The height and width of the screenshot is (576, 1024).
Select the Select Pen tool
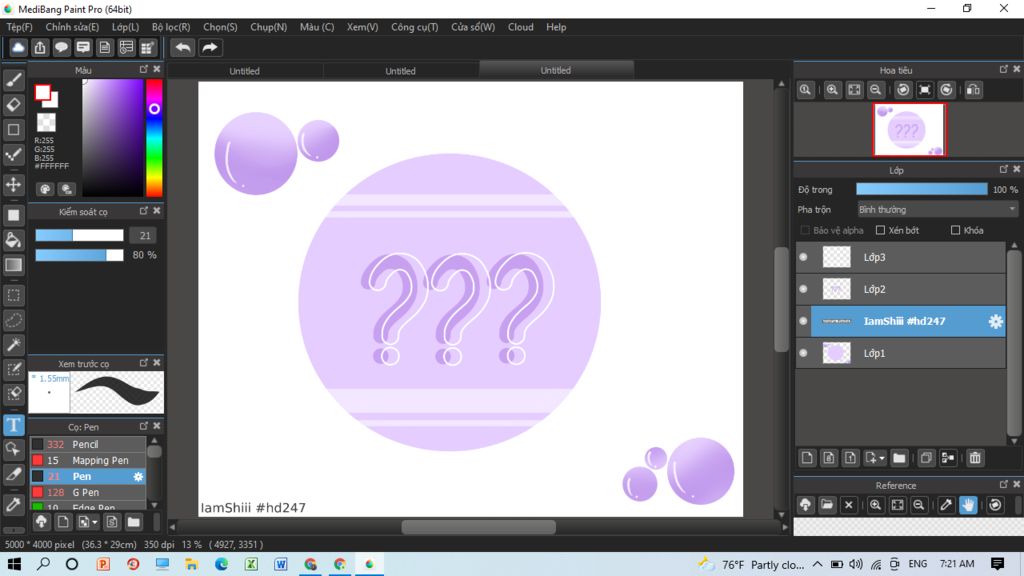13,370
